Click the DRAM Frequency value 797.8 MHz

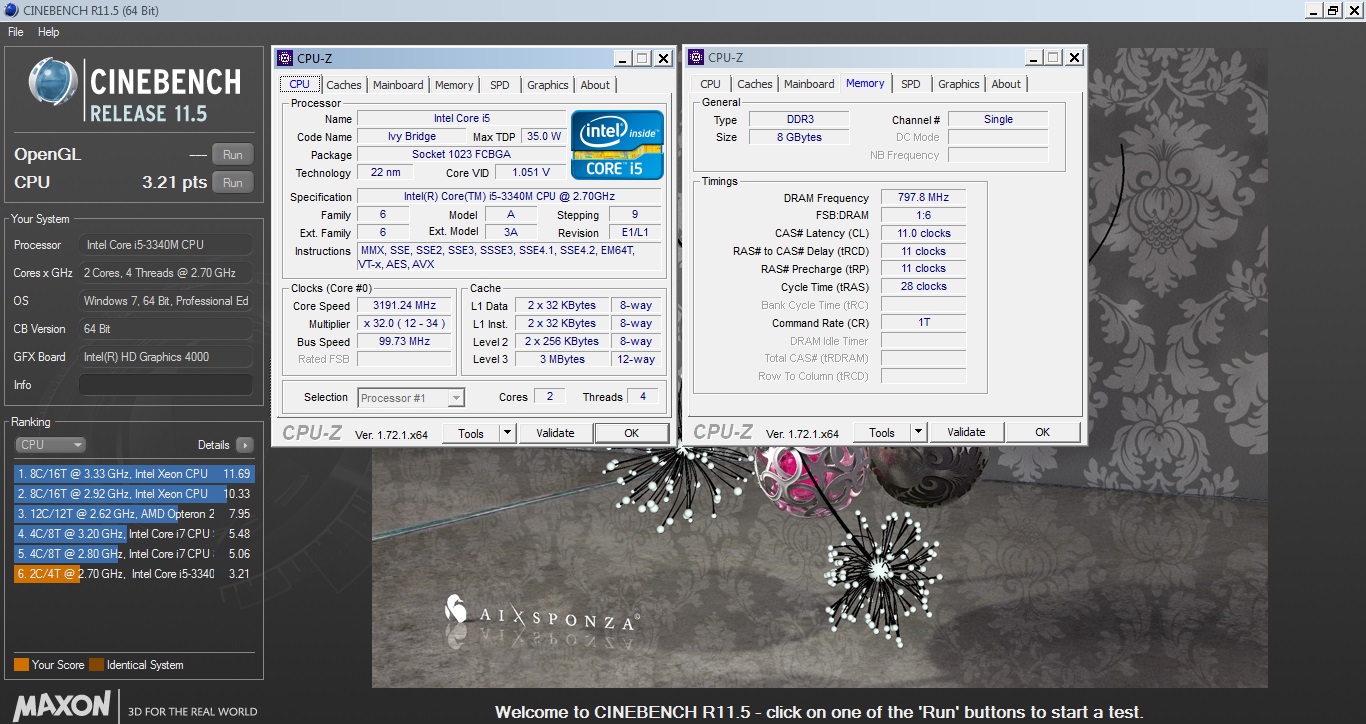(x=923, y=198)
